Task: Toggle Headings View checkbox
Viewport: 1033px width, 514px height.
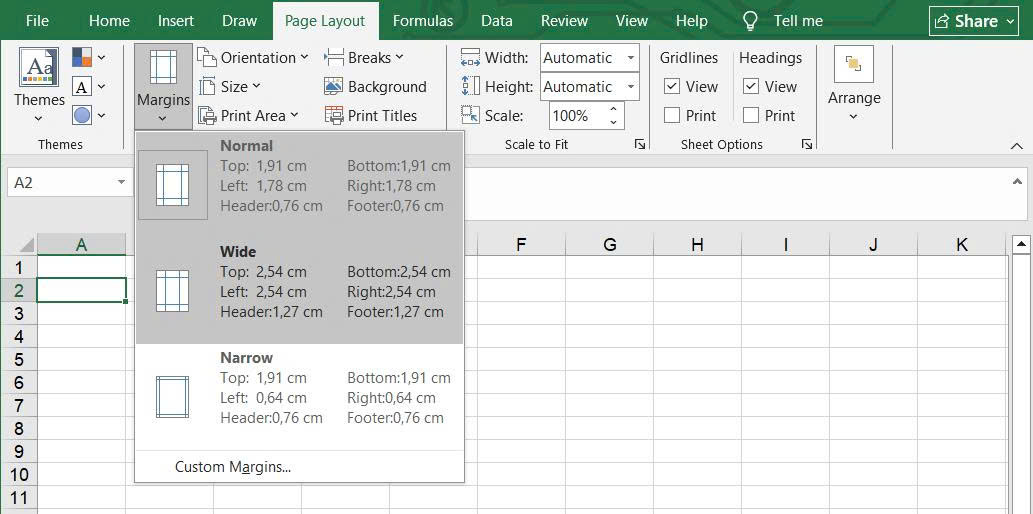Action: [750, 86]
